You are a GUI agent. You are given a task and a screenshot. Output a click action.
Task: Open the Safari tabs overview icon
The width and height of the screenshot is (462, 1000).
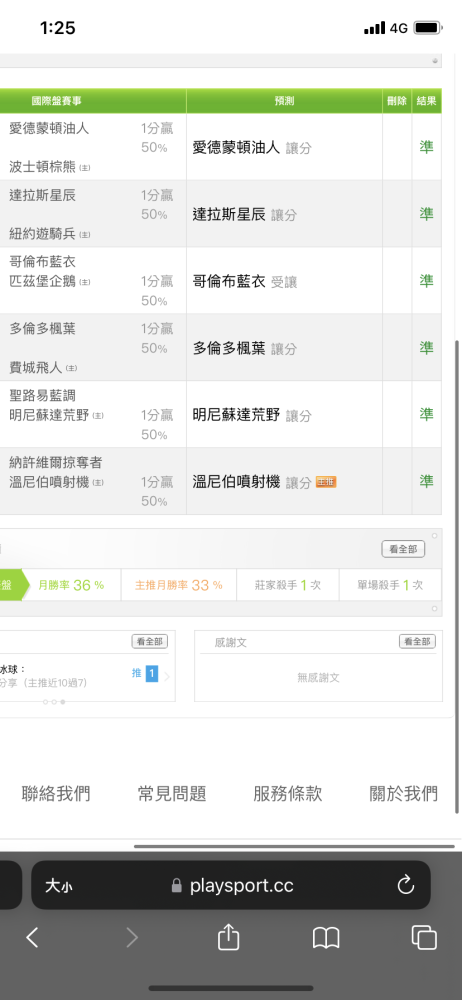pos(424,938)
